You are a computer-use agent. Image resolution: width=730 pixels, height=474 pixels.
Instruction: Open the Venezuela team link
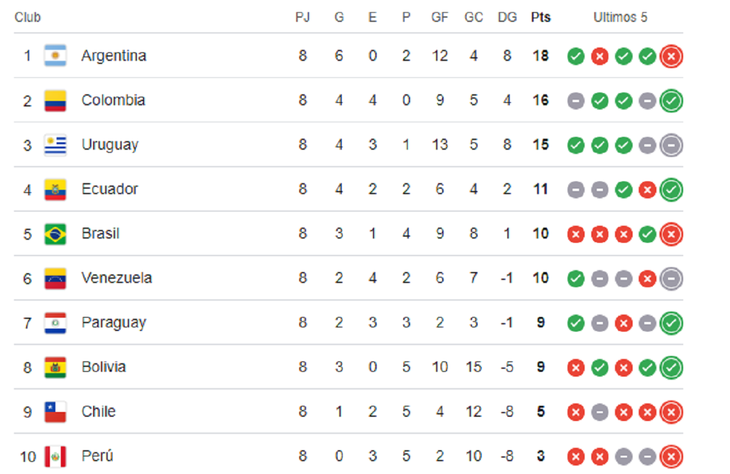point(116,278)
